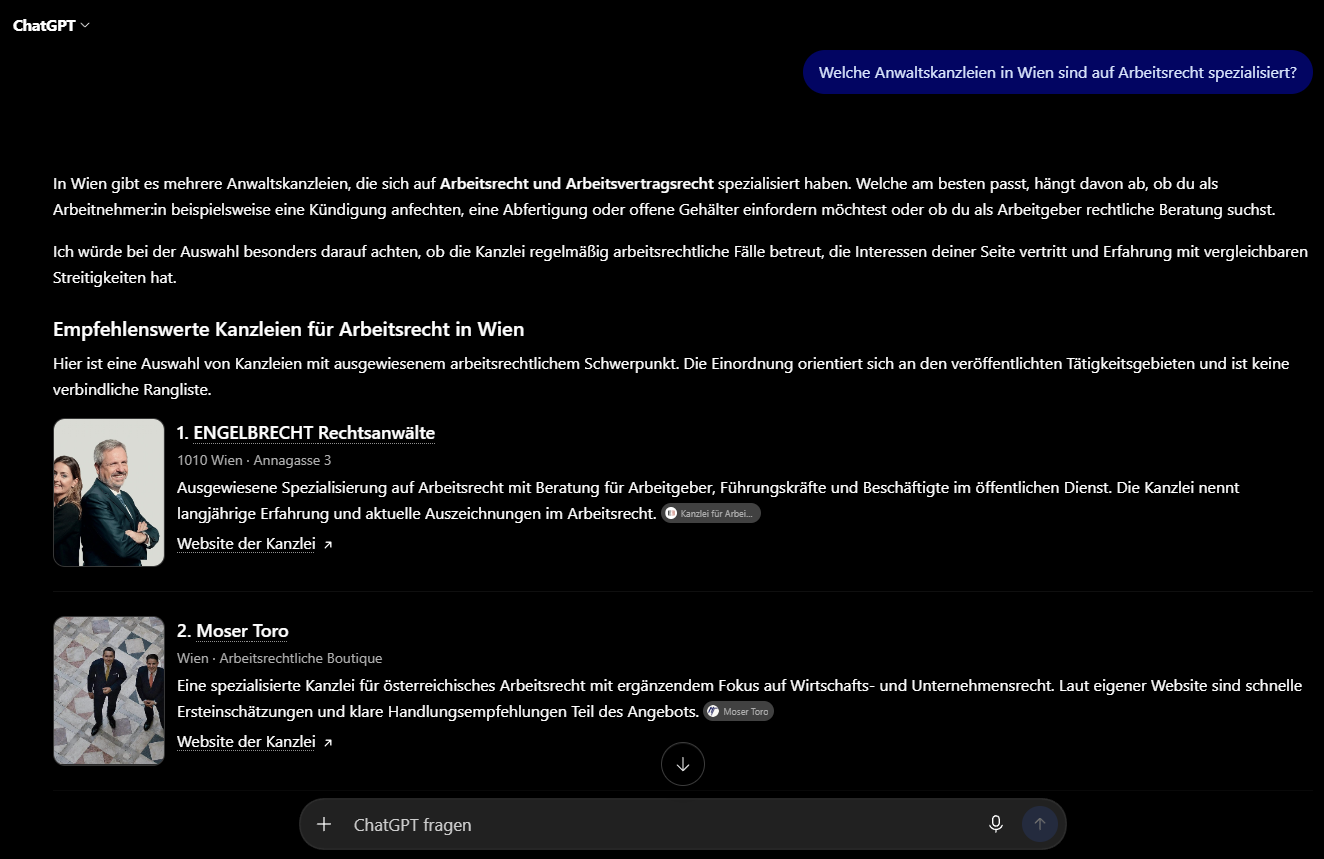Open Website der Kanzlei link under Moser Toro
This screenshot has width=1324, height=859.
pyautogui.click(x=246, y=742)
